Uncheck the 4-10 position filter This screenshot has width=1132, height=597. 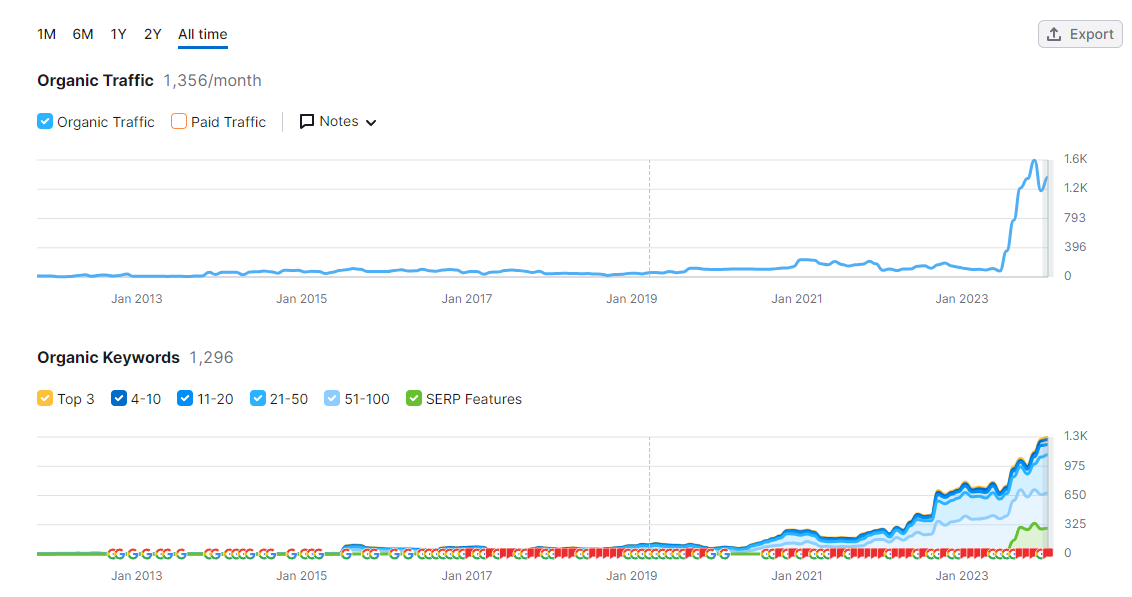pos(117,398)
